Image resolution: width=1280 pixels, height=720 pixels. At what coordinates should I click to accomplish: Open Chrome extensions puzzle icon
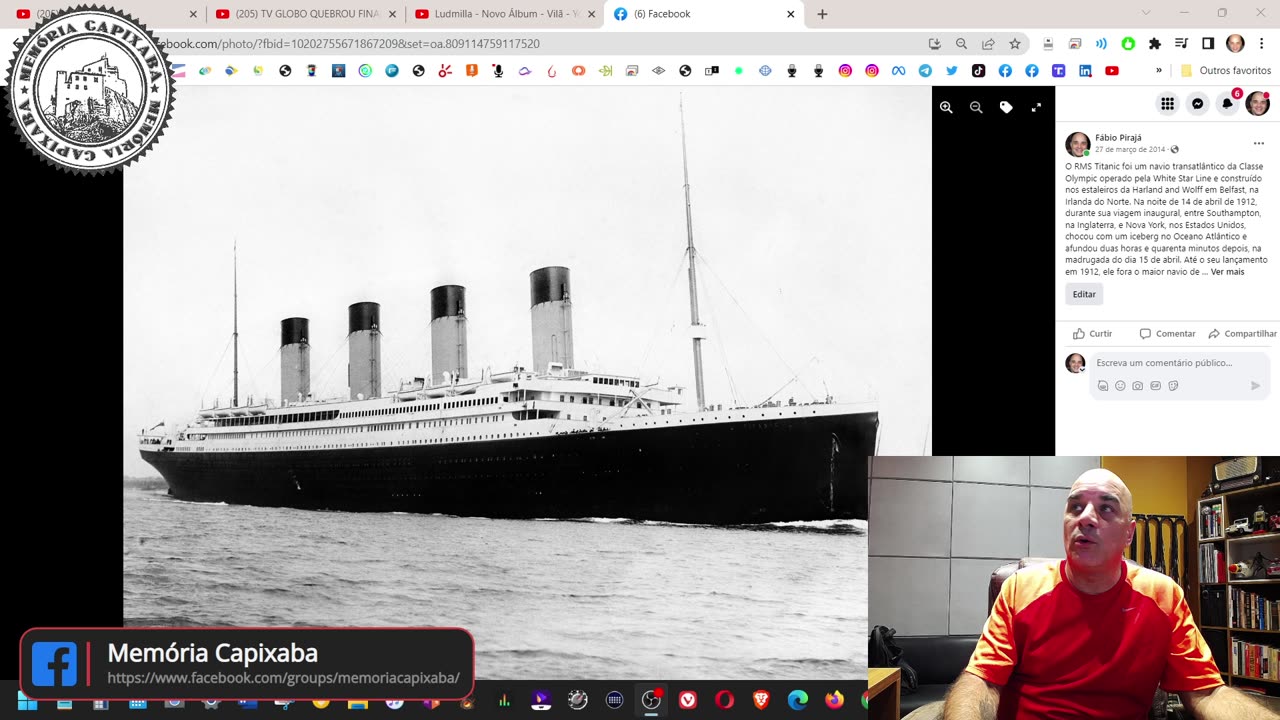[1155, 44]
